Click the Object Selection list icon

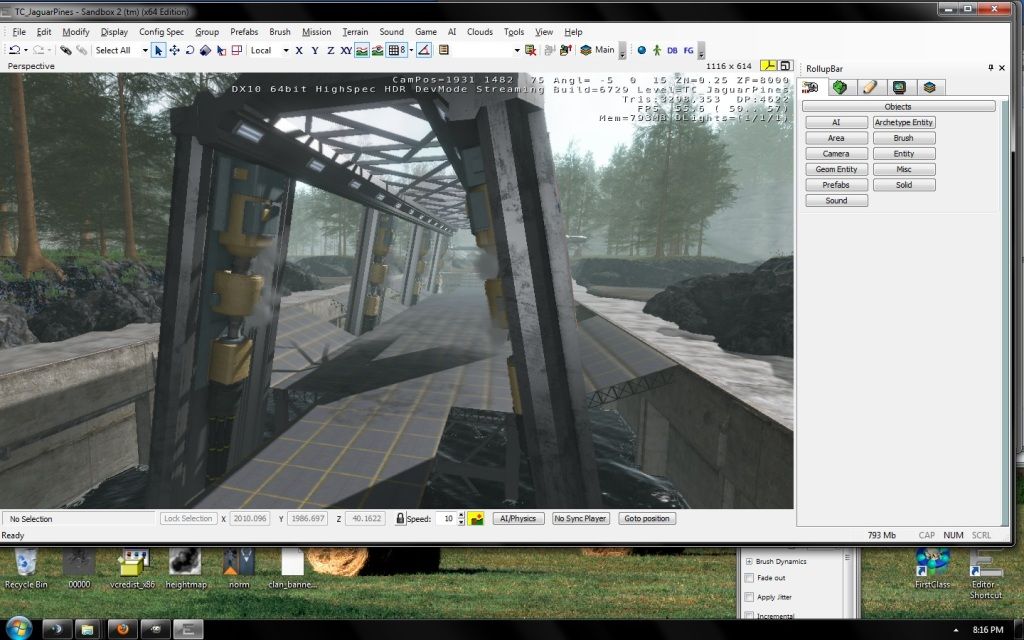(x=443, y=50)
